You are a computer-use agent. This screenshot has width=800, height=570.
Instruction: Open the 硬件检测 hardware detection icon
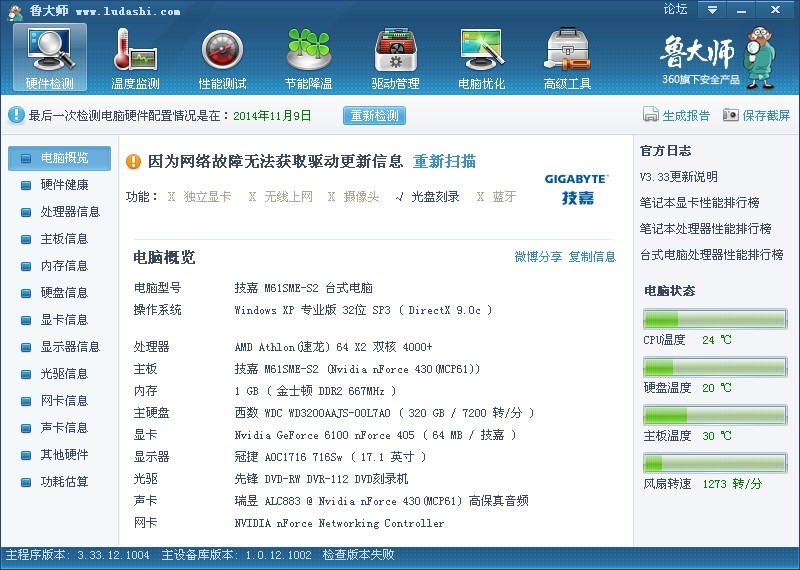(50, 50)
